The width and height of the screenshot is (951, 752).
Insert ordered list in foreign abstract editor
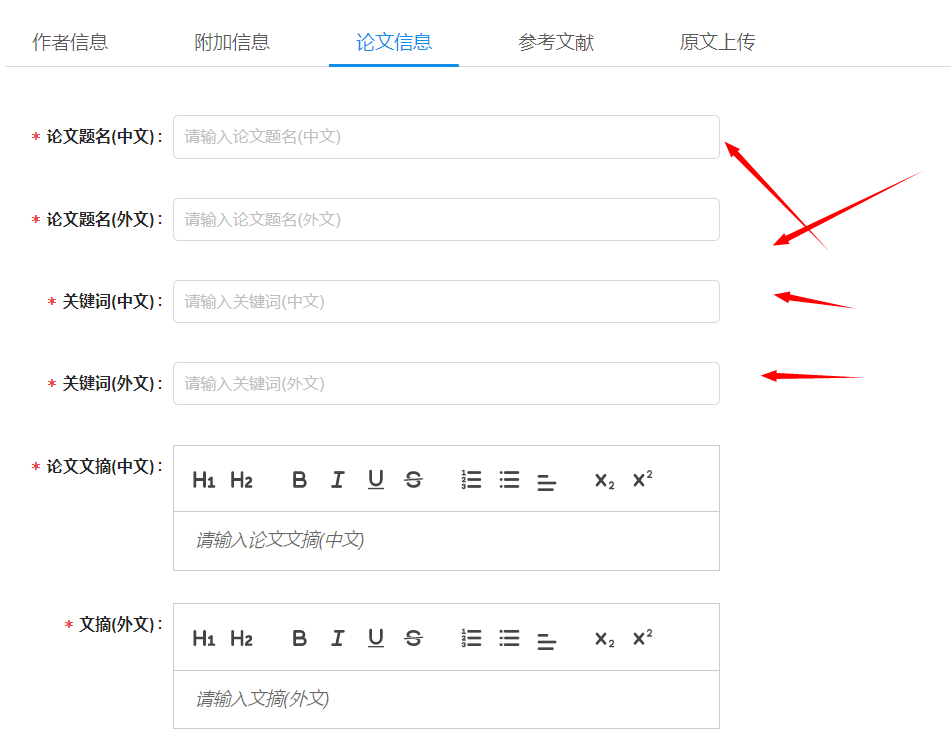pyautogui.click(x=471, y=637)
